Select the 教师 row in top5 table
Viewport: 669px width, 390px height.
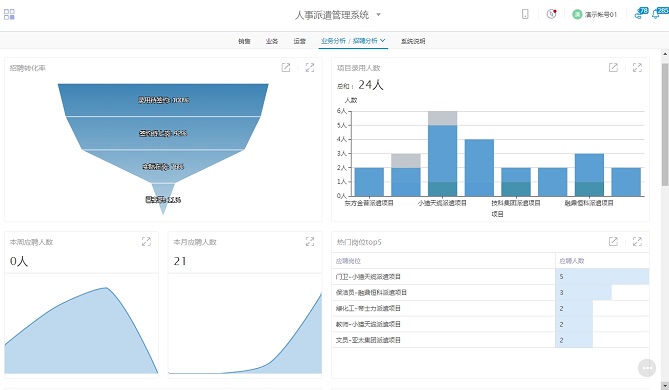490,324
